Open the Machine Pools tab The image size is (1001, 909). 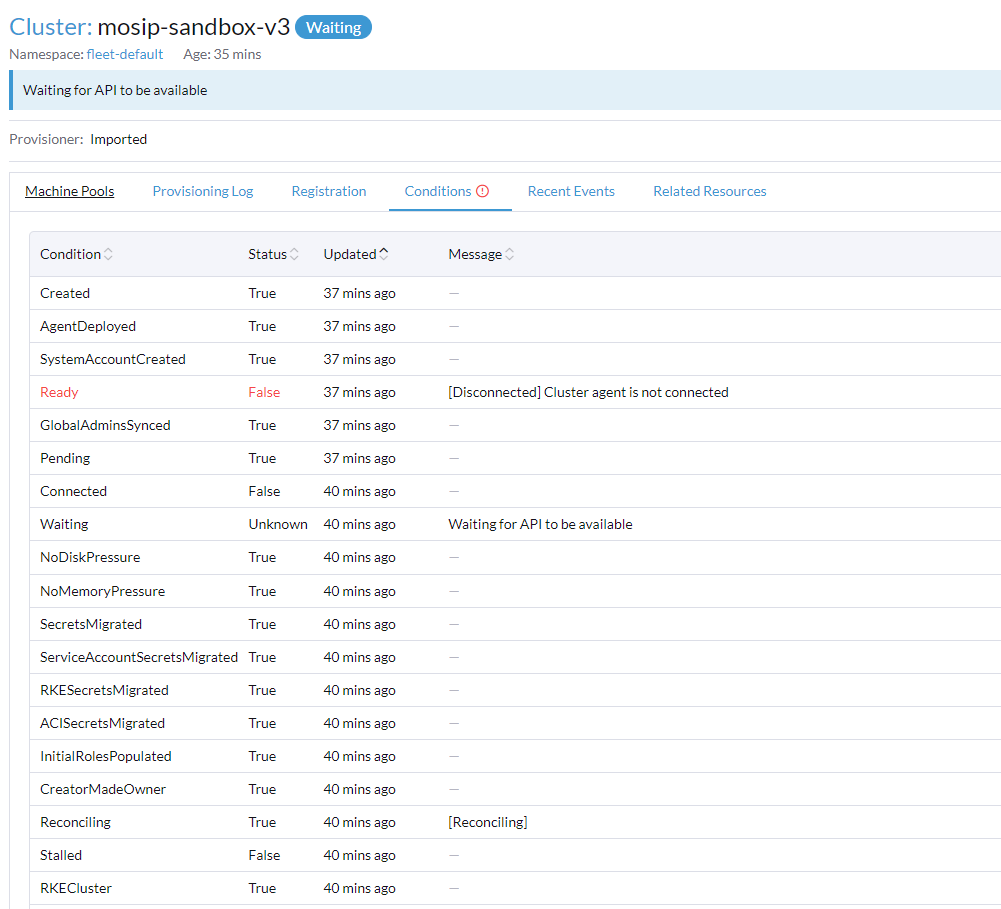pos(70,191)
